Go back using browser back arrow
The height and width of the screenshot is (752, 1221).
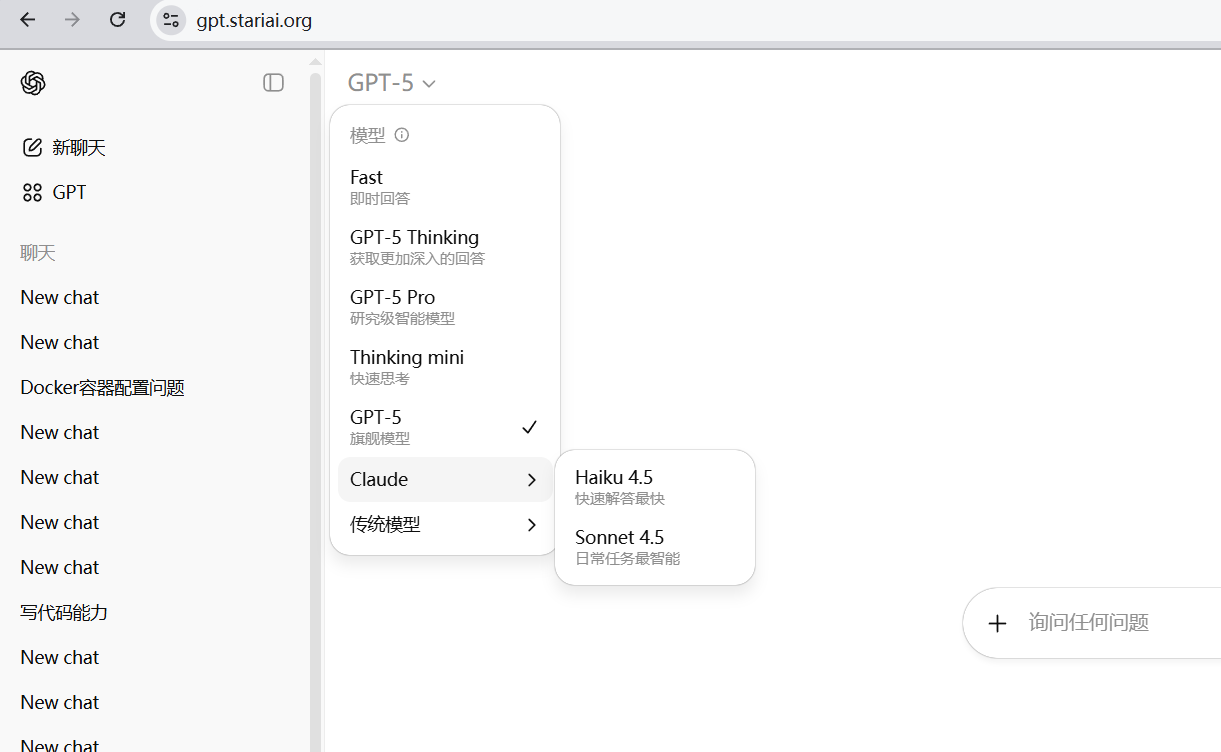tap(28, 20)
